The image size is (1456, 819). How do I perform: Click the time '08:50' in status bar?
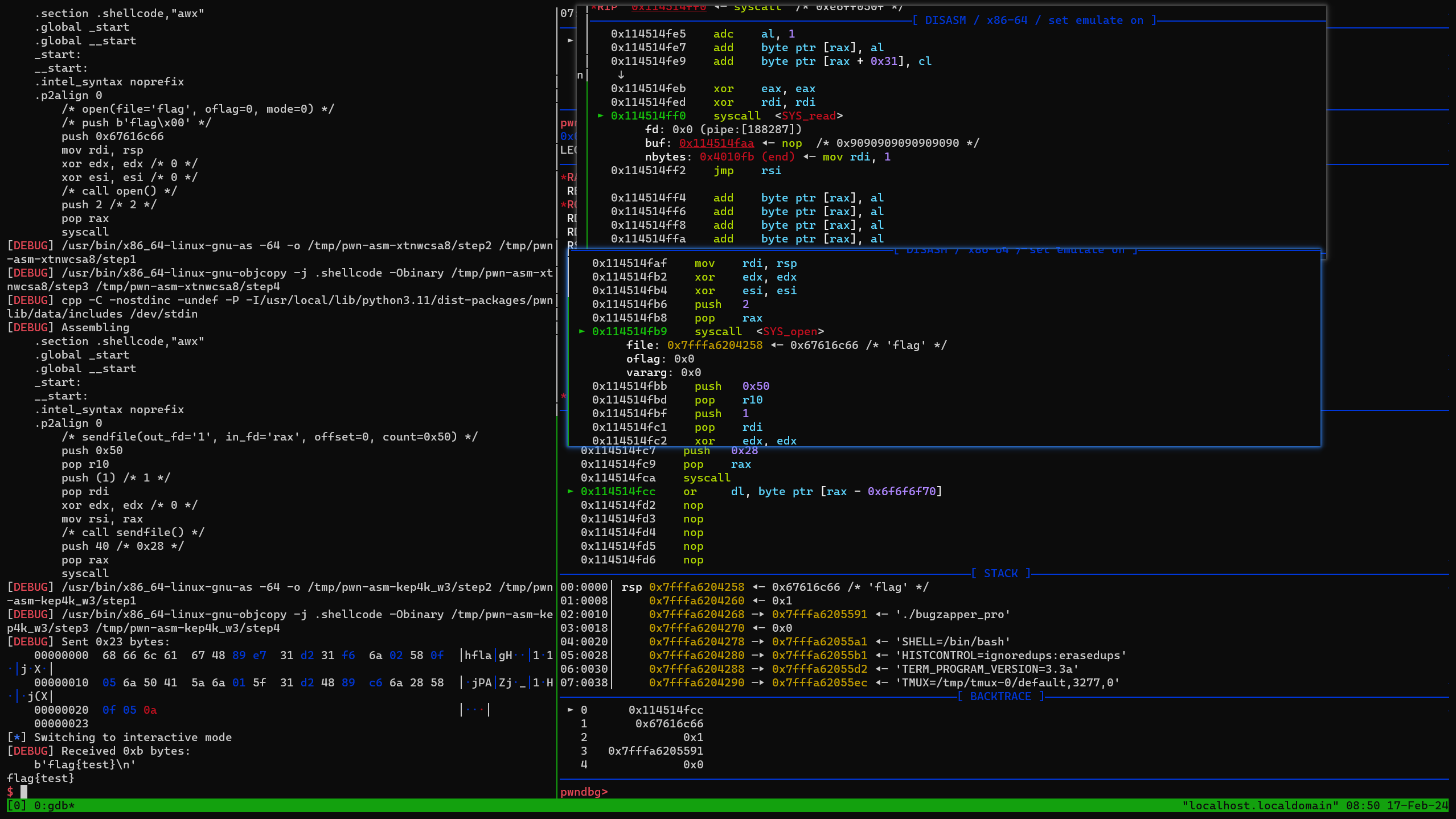click(x=1363, y=805)
